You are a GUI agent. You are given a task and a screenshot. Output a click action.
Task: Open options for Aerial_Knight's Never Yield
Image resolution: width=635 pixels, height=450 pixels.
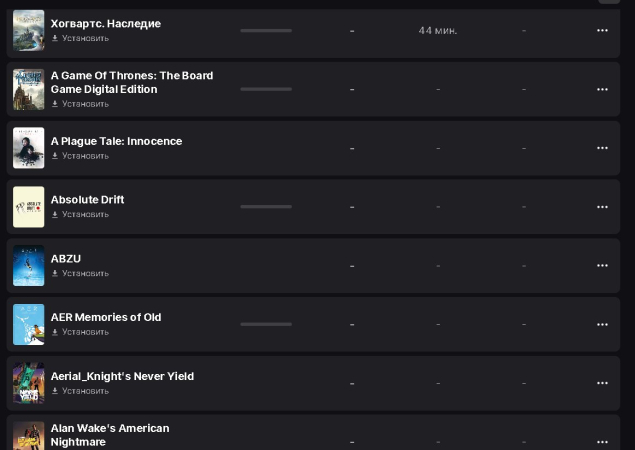click(x=602, y=383)
